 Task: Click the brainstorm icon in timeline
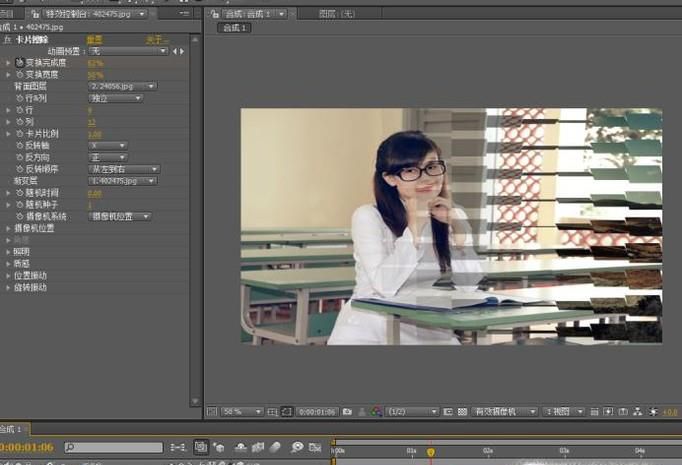click(297, 448)
